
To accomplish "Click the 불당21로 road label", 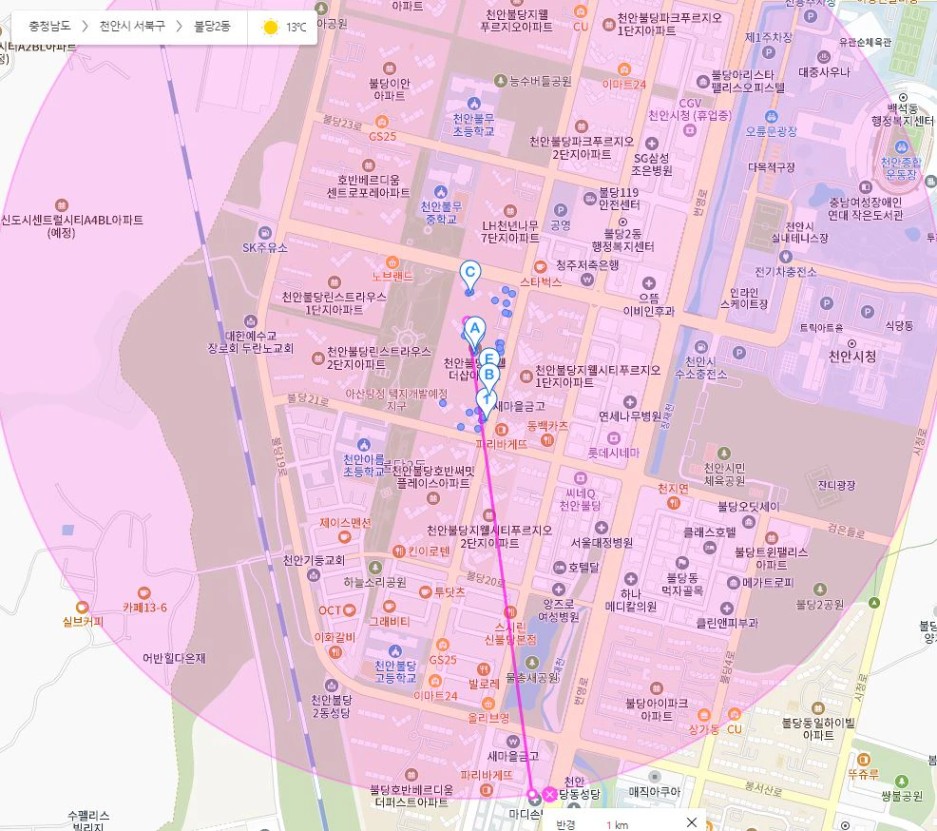I will tap(308, 399).
